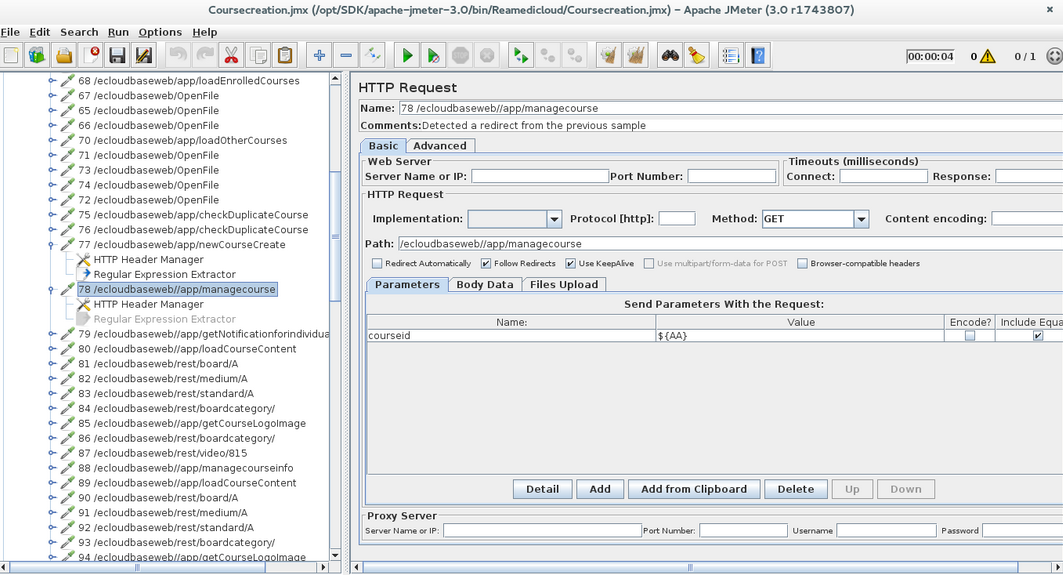Click the Save test plan floppy icon
The image size is (1063, 575).
pos(117,56)
